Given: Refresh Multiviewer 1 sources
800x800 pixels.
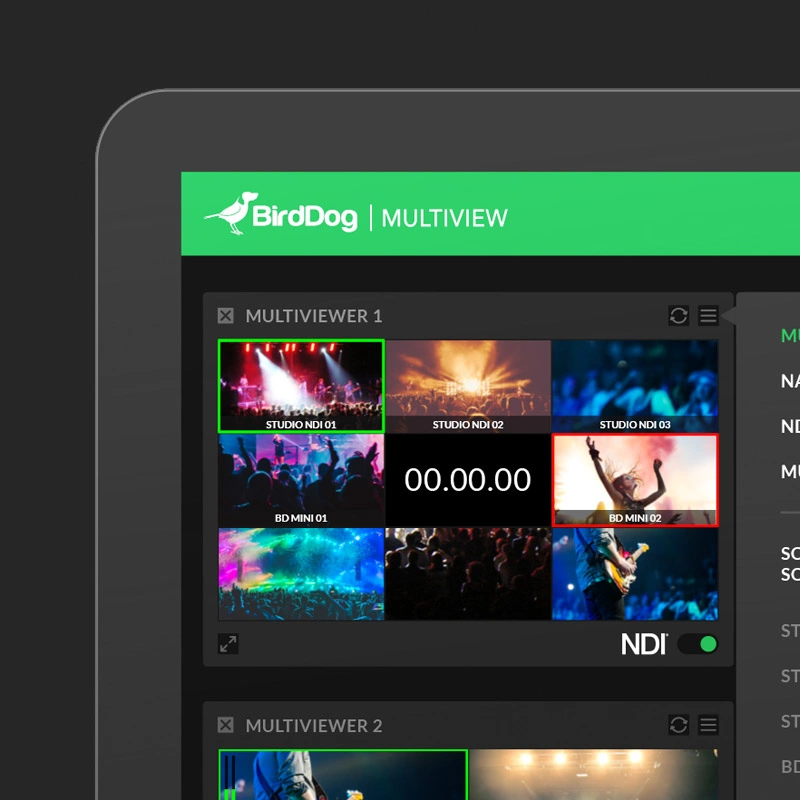Looking at the screenshot, I should pos(679,315).
